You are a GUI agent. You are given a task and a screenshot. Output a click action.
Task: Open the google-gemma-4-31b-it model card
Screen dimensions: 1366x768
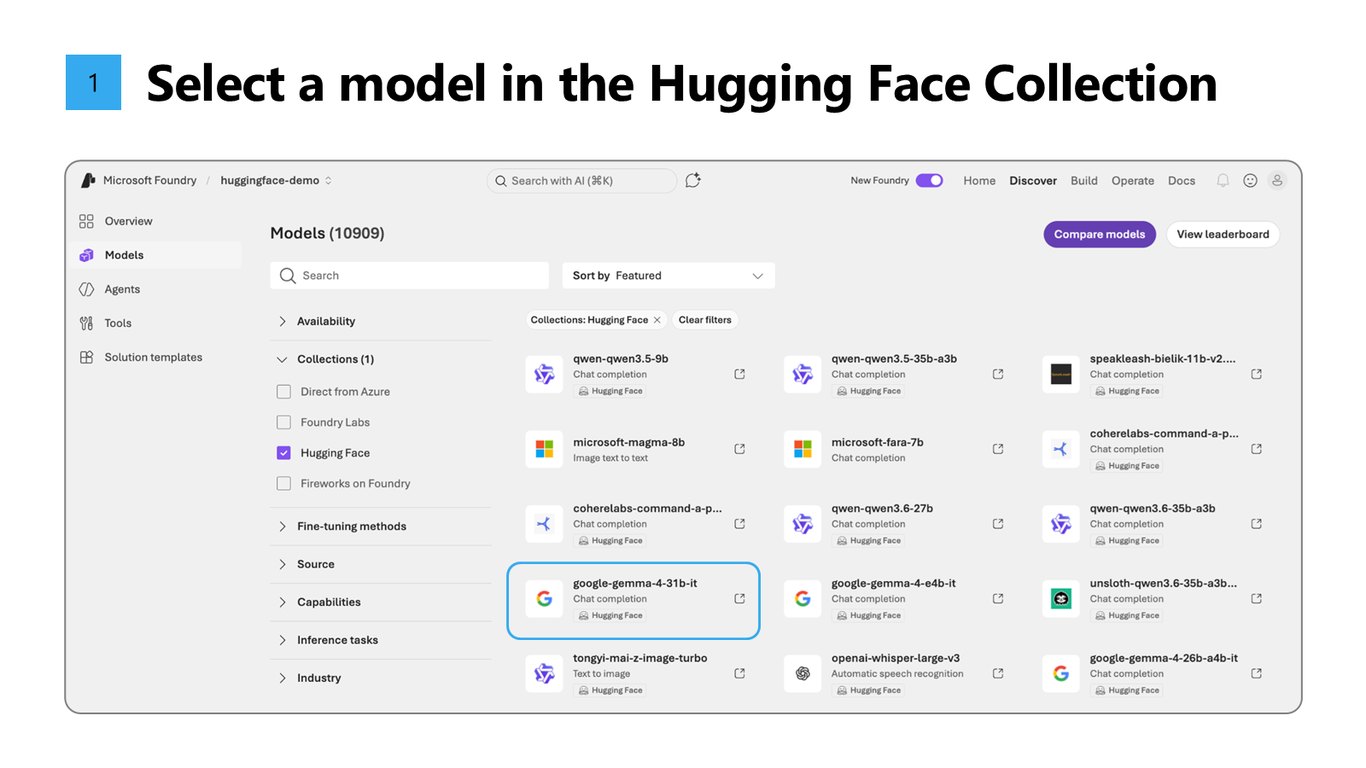633,600
